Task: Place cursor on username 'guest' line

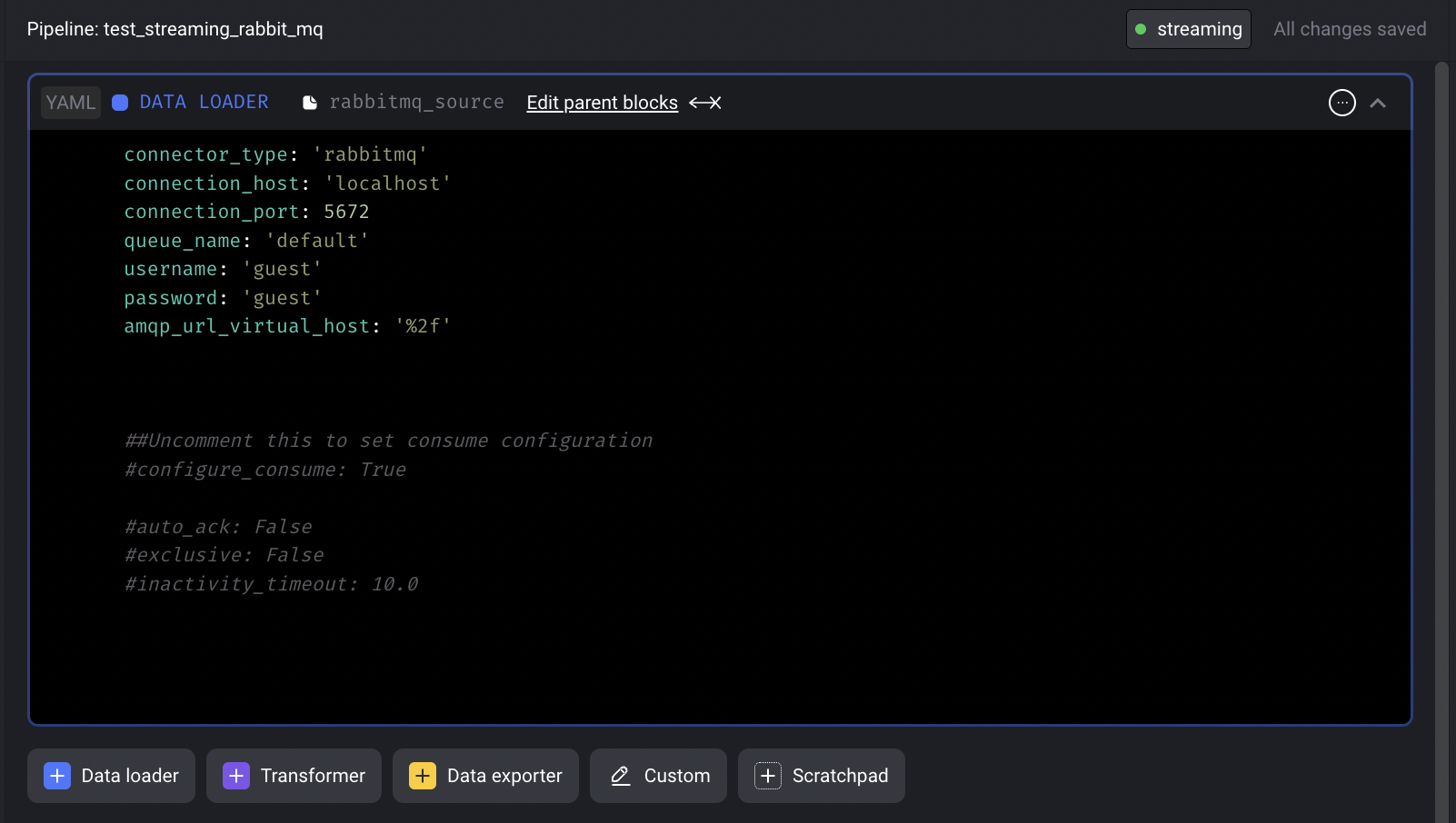Action: point(223,269)
